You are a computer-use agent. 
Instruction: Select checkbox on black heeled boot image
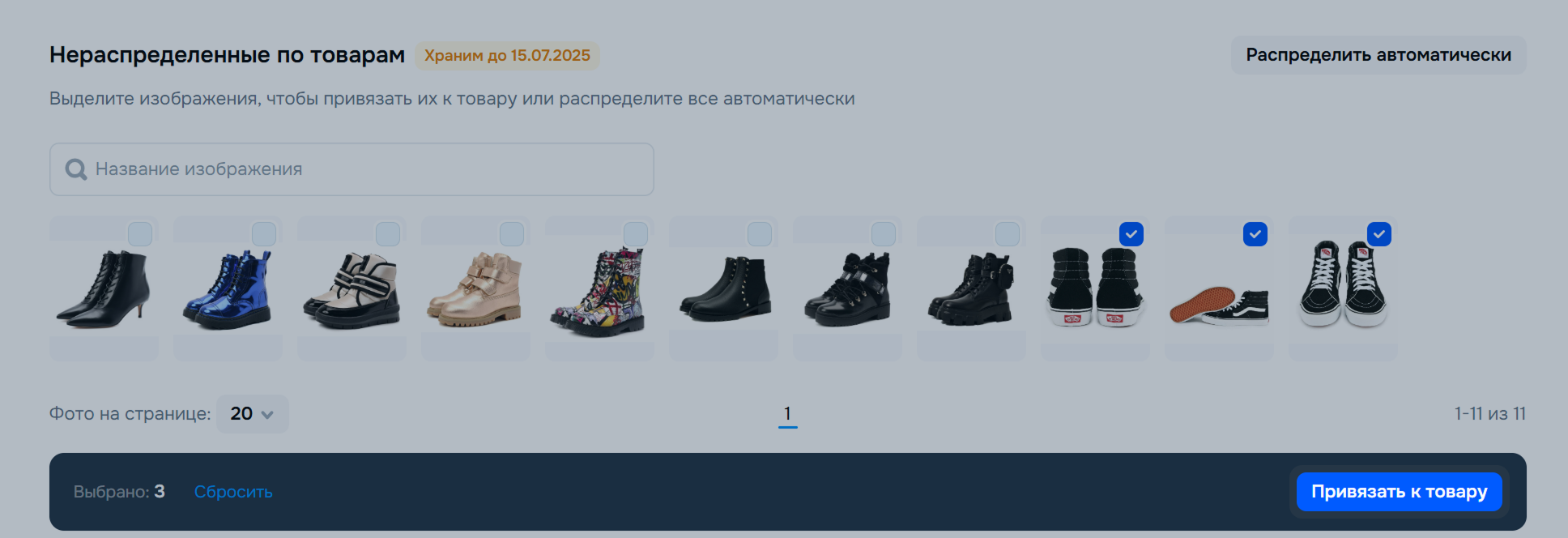140,234
